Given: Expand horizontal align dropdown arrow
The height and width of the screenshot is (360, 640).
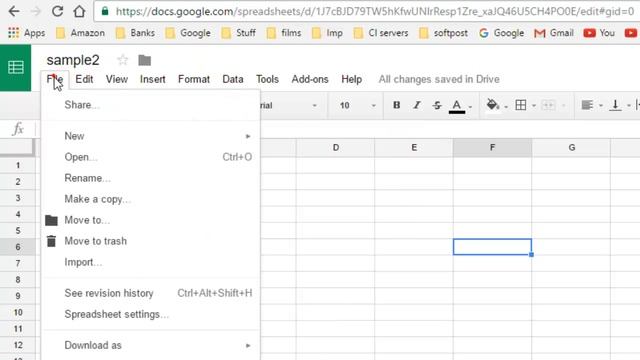Looking at the screenshot, I should pyautogui.click(x=600, y=106).
